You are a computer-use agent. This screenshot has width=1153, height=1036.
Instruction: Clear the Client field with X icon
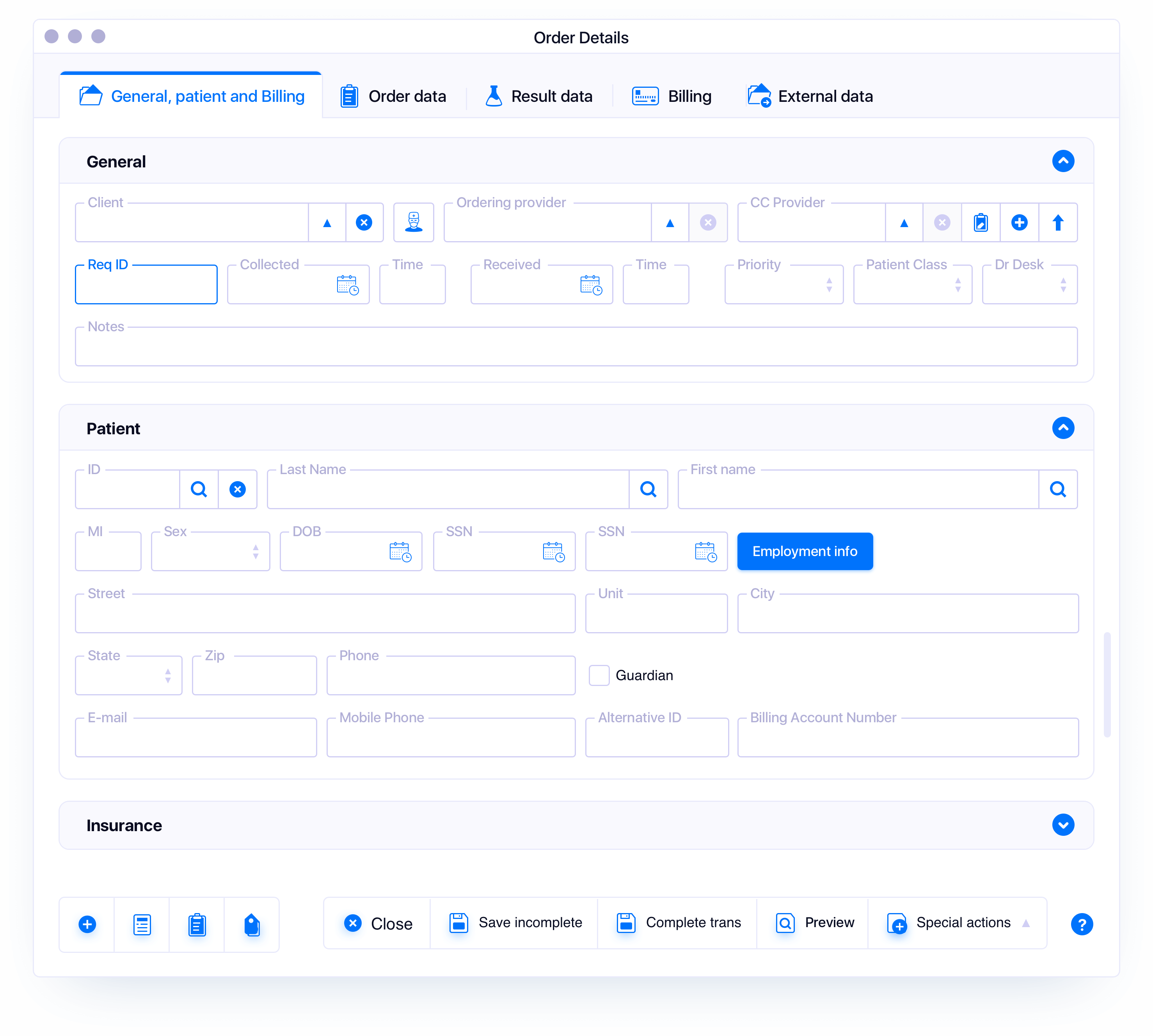(x=364, y=222)
